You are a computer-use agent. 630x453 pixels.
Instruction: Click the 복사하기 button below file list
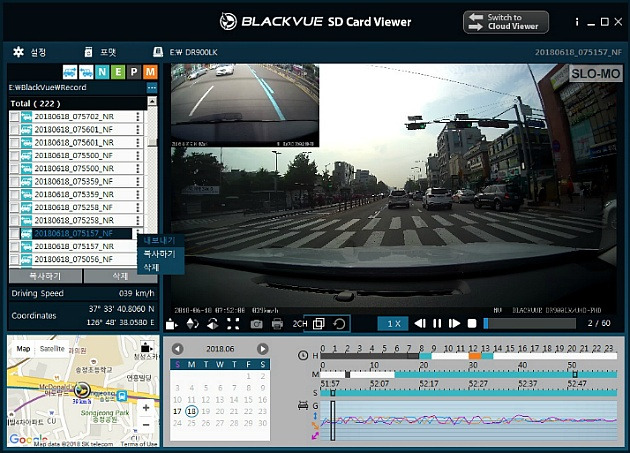(x=45, y=276)
